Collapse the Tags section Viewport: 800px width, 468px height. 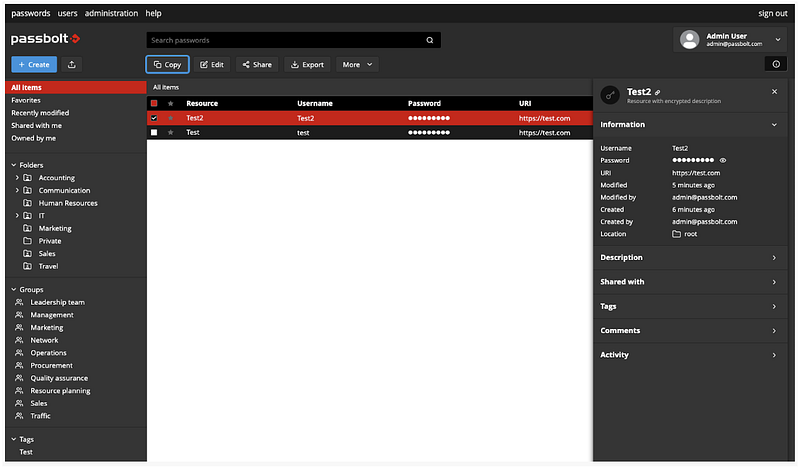[x=14, y=439]
